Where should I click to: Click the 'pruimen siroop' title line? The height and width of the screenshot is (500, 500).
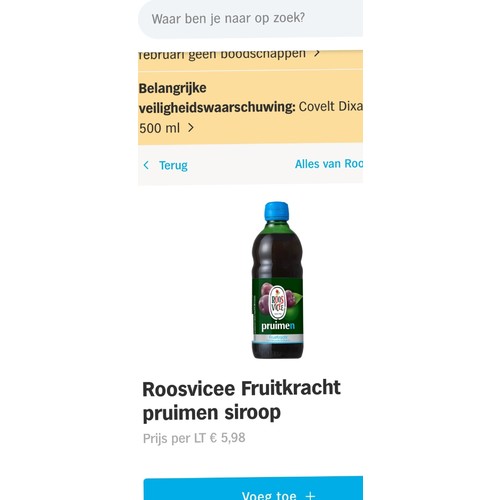coord(212,413)
